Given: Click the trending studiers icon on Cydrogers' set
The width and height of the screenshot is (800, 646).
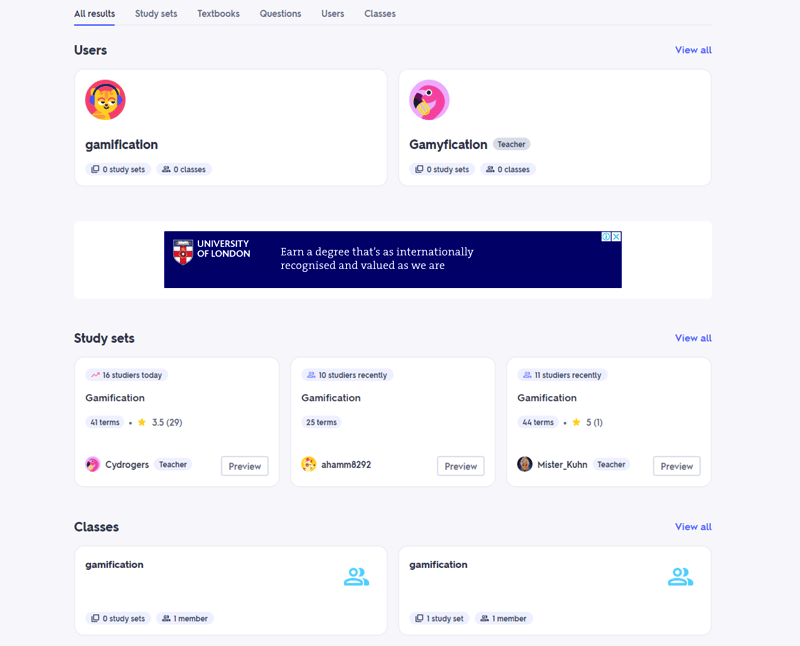Looking at the screenshot, I should [98, 374].
